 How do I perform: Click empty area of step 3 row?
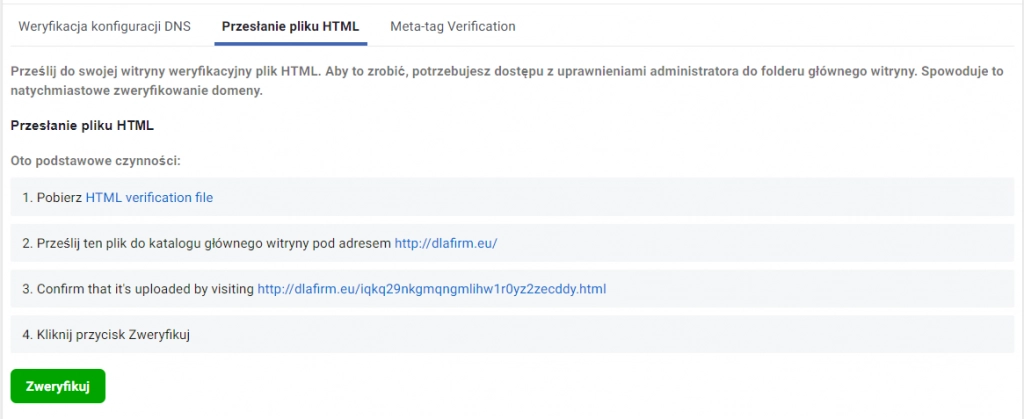coord(810,288)
